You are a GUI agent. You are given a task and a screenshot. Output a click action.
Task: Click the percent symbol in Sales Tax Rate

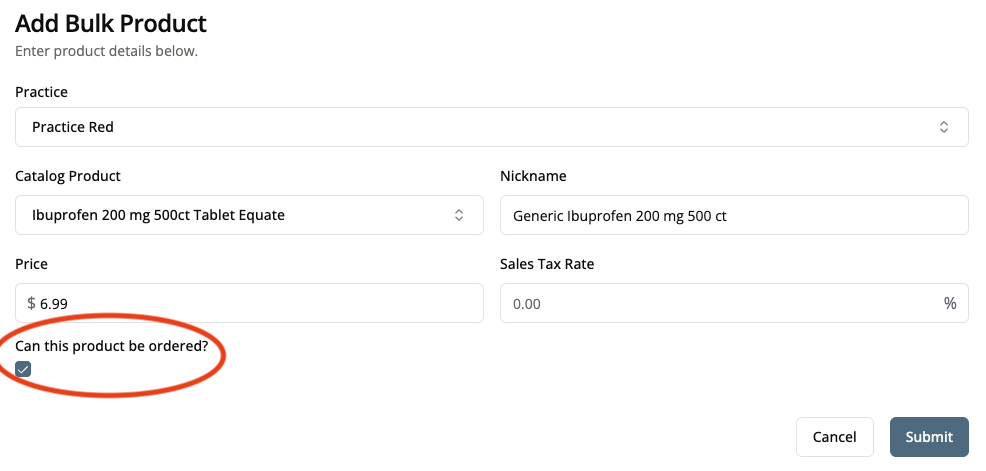(x=949, y=303)
